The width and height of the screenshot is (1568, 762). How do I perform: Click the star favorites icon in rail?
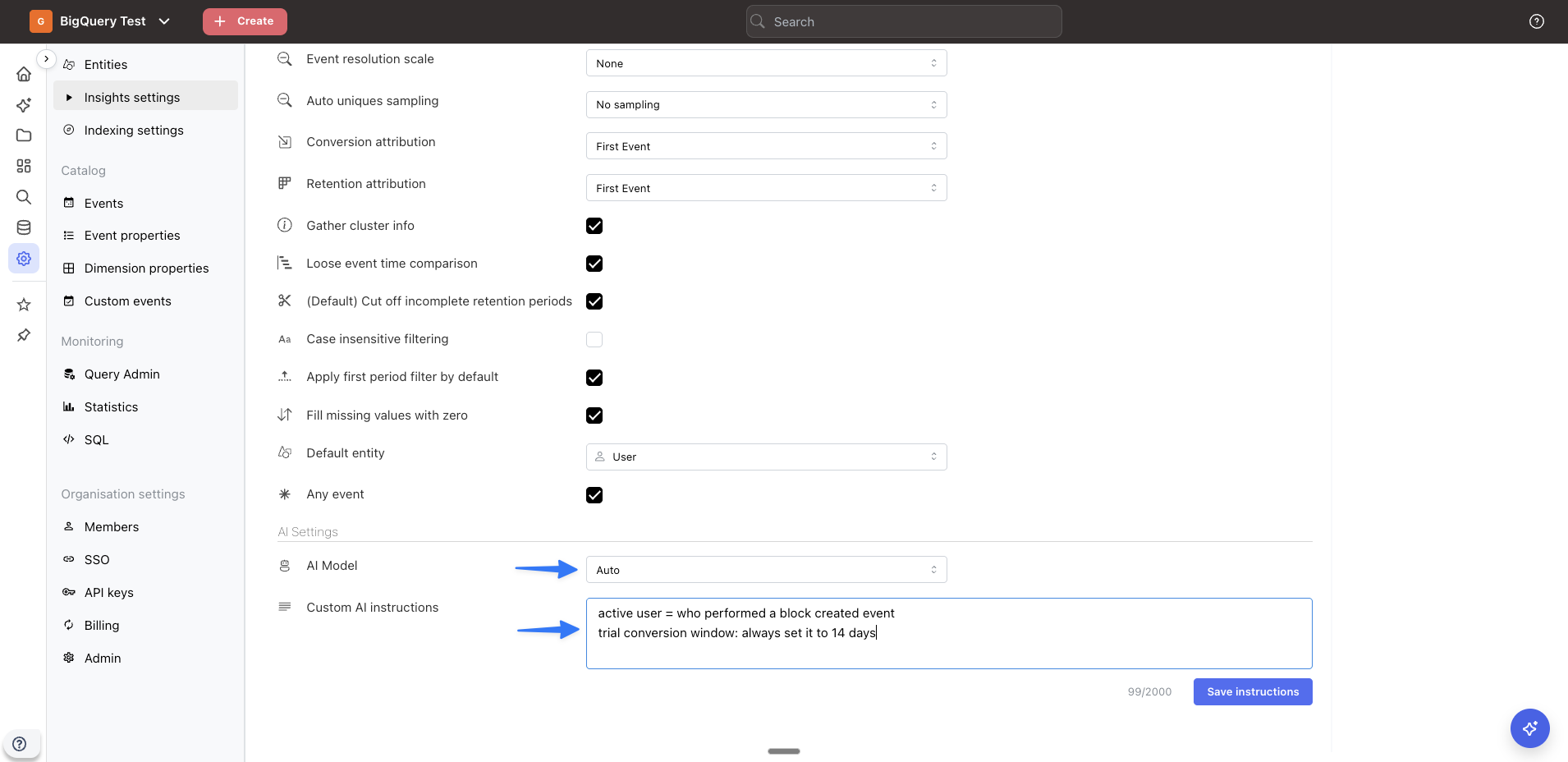pos(24,305)
